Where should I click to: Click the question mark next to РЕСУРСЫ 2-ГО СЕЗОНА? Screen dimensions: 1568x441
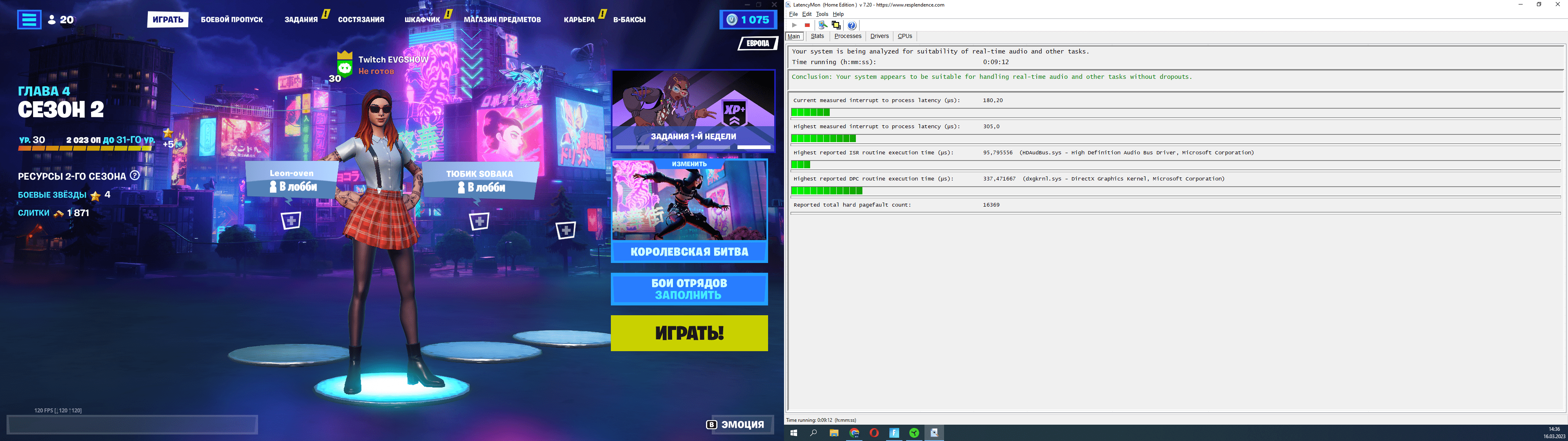click(135, 176)
